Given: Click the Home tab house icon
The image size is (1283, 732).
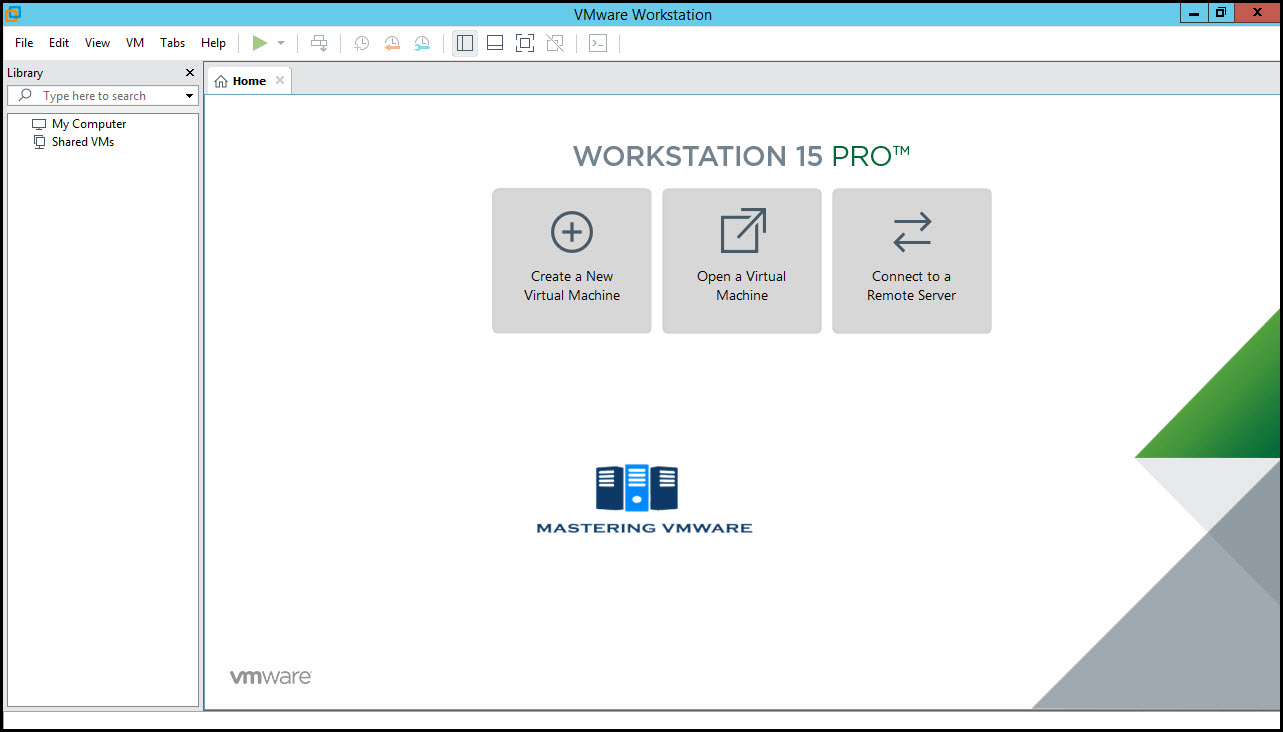Looking at the screenshot, I should pos(221,81).
